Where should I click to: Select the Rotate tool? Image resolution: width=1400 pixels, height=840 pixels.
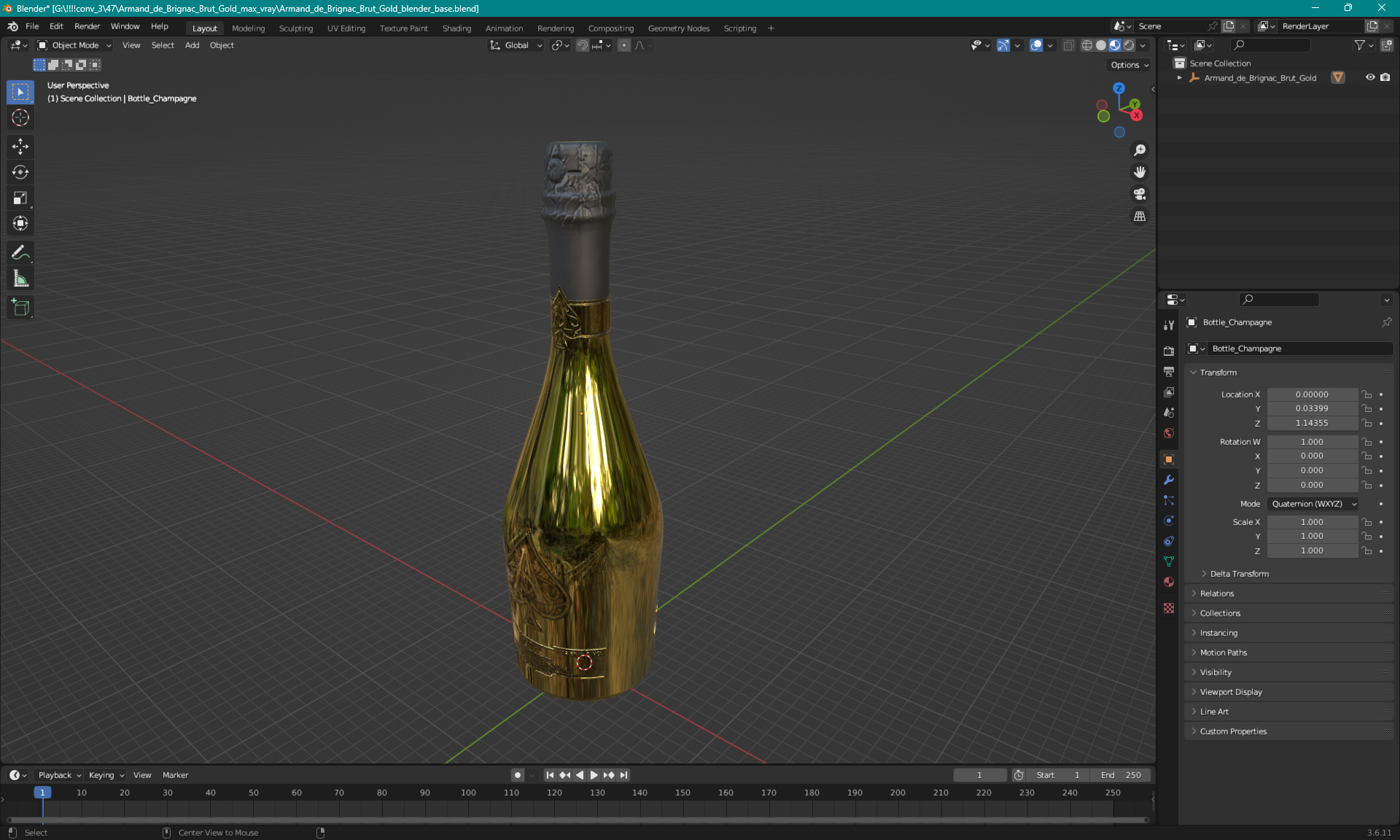(x=20, y=172)
